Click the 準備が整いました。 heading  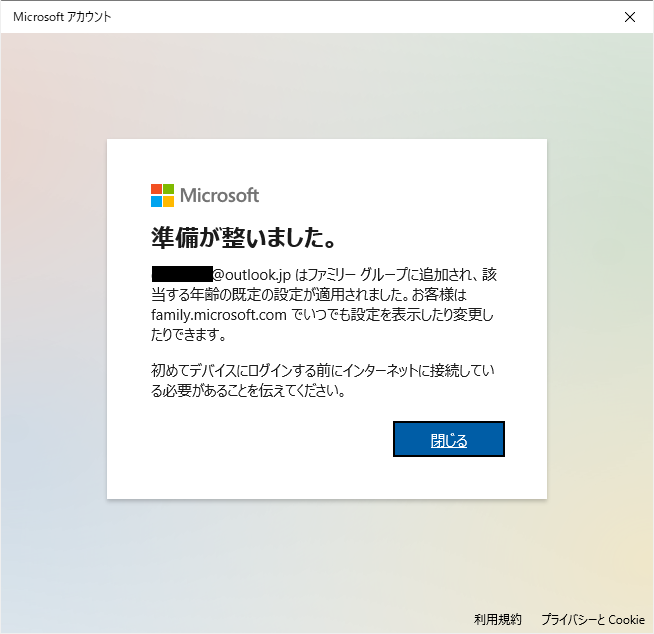click(244, 238)
